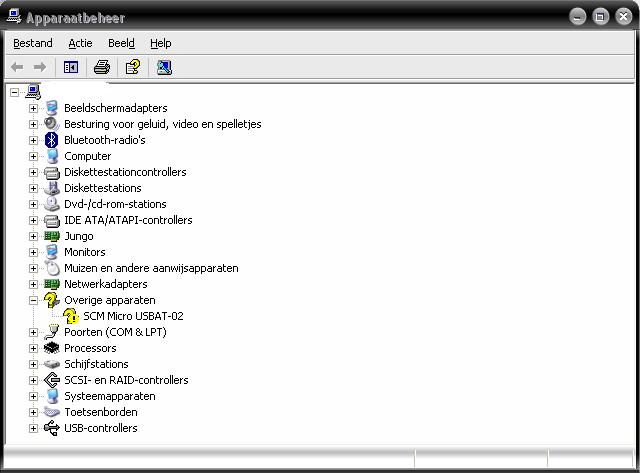The image size is (640, 473).
Task: Click the Back arrow toolbar icon
Action: [x=17, y=67]
